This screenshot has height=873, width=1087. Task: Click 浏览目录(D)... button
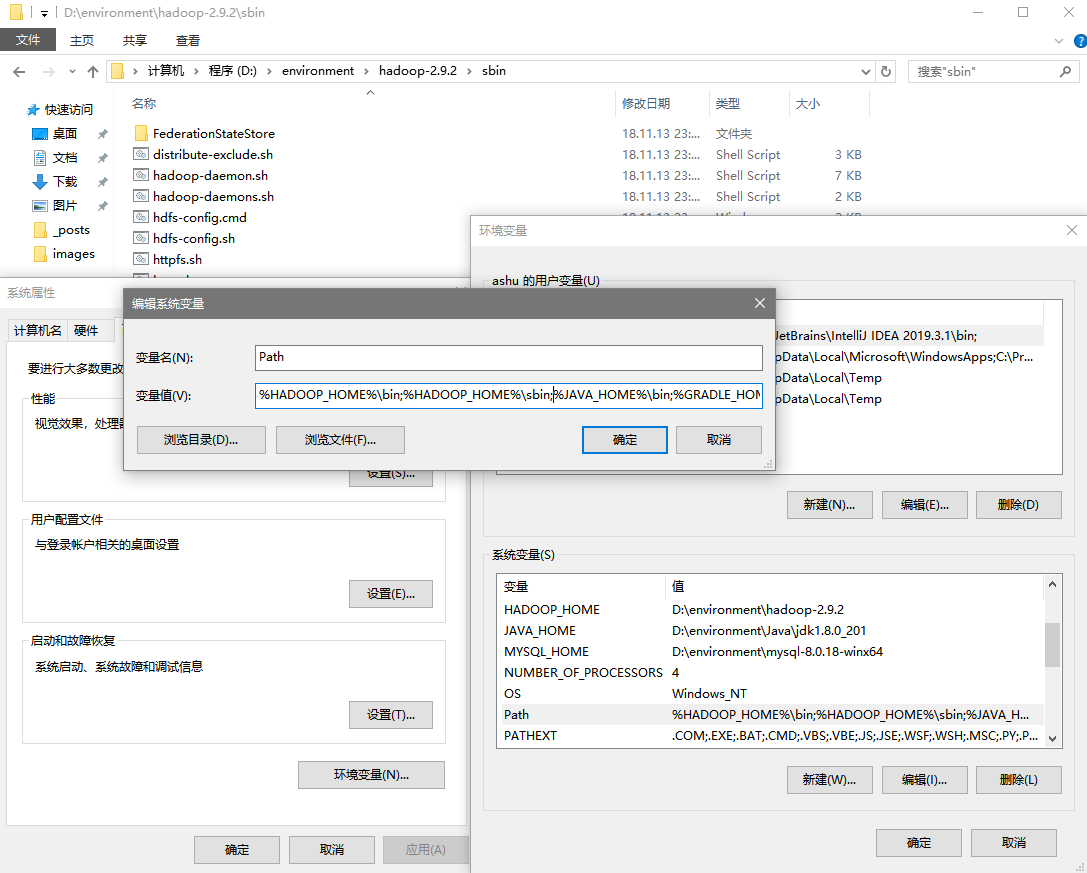click(201, 440)
